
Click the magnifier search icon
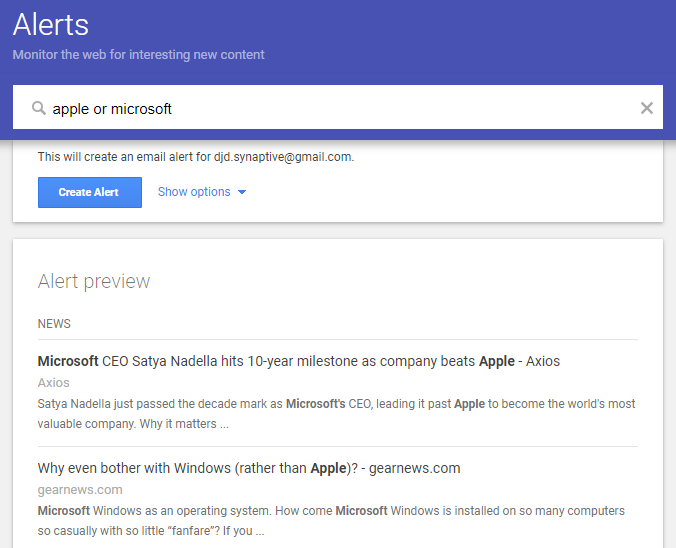[x=39, y=108]
